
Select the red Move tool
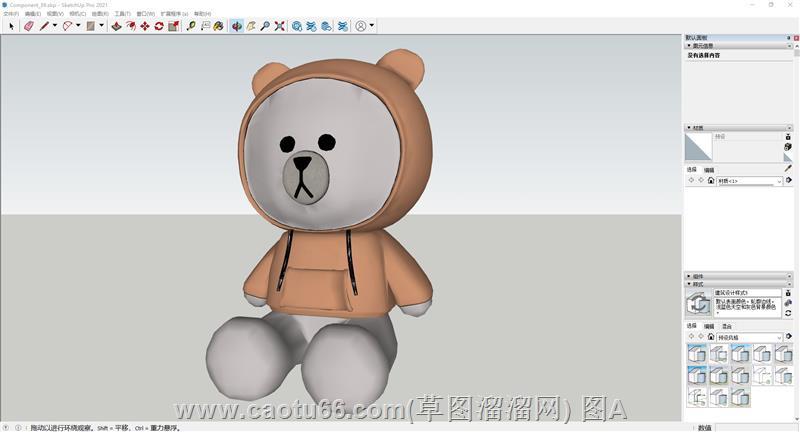point(145,26)
